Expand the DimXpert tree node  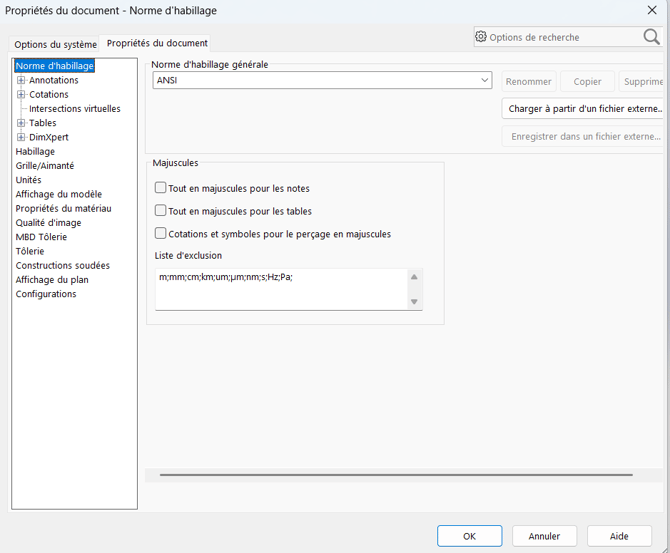[x=21, y=137]
